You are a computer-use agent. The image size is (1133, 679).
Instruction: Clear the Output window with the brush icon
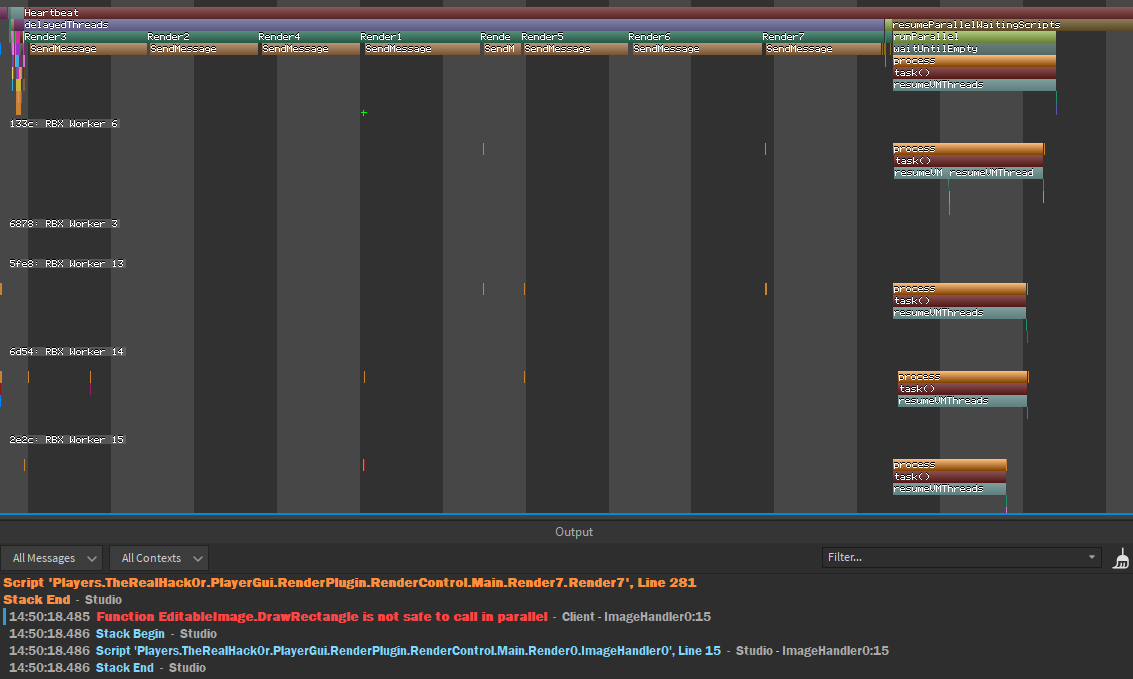click(x=1120, y=558)
